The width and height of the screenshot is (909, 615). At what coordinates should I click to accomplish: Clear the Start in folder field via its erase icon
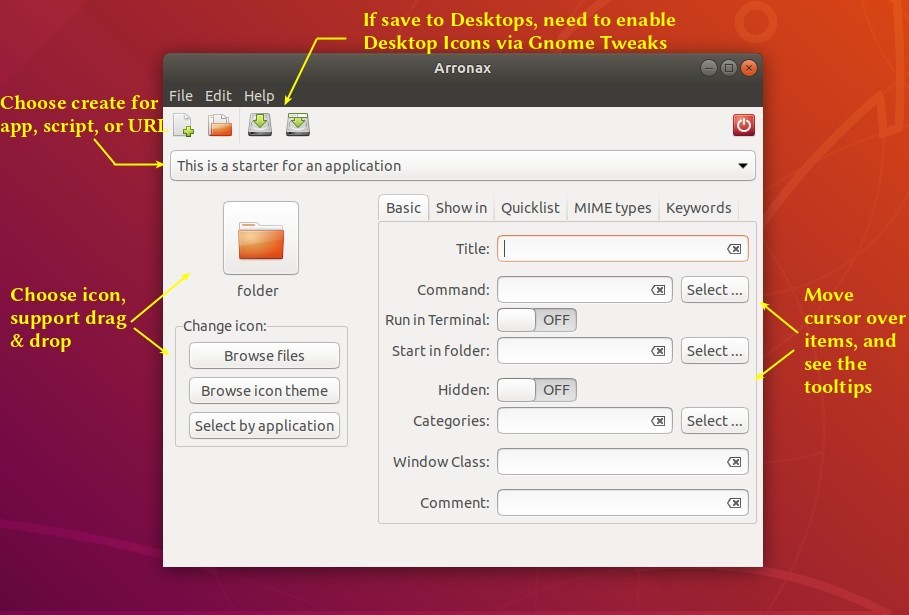[658, 351]
